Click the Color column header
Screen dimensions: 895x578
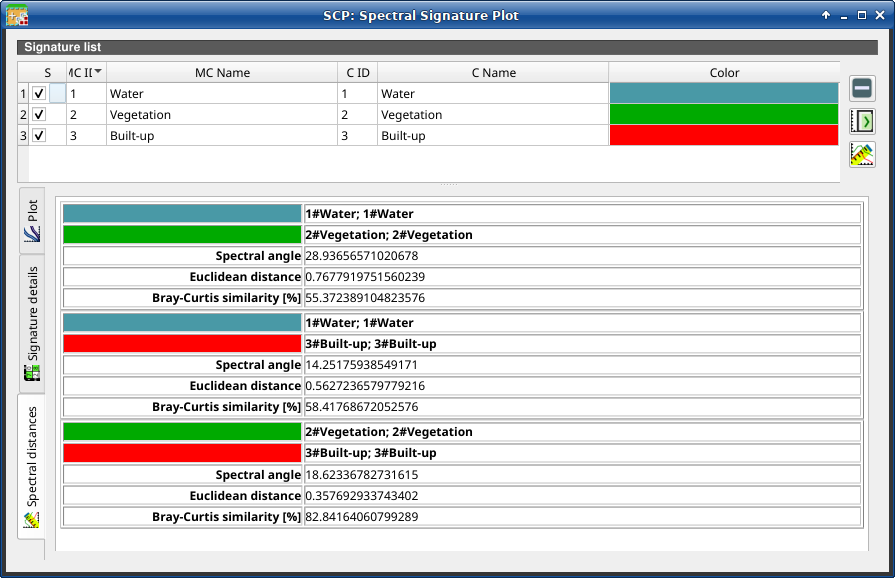(x=724, y=72)
